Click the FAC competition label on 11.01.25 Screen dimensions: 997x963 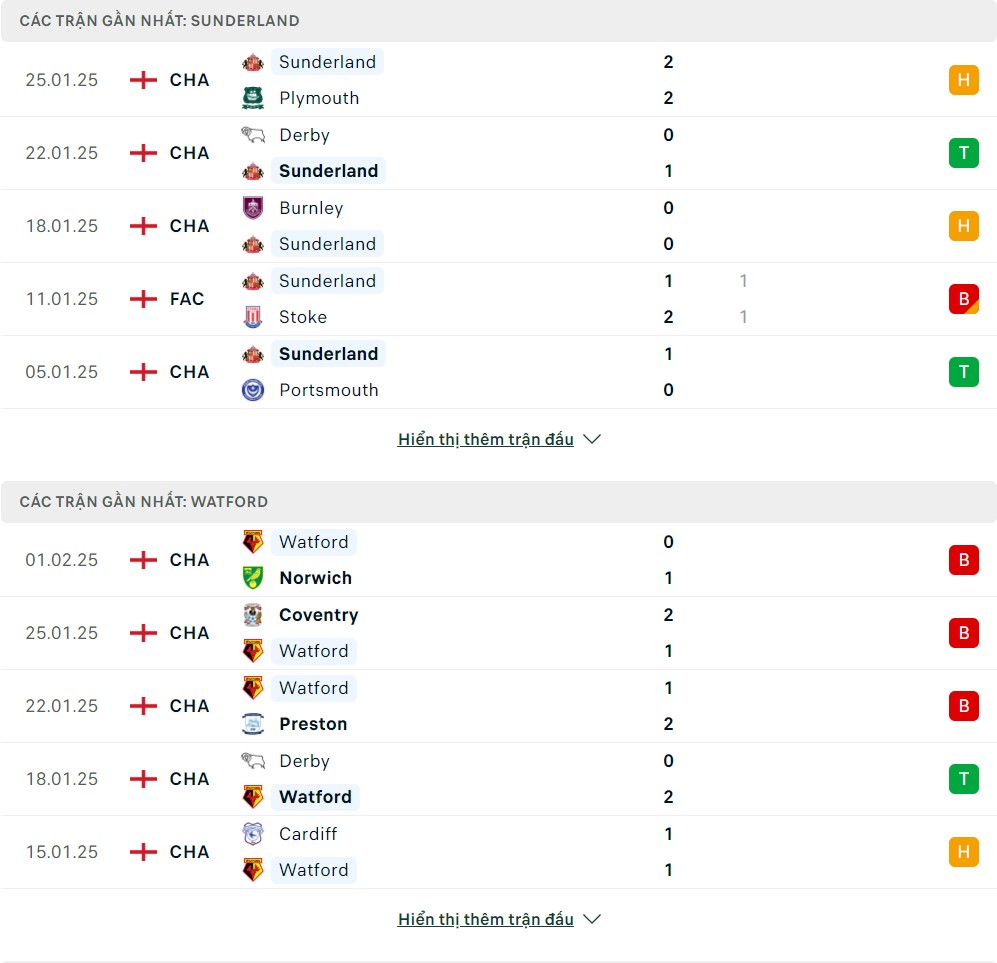click(x=187, y=299)
